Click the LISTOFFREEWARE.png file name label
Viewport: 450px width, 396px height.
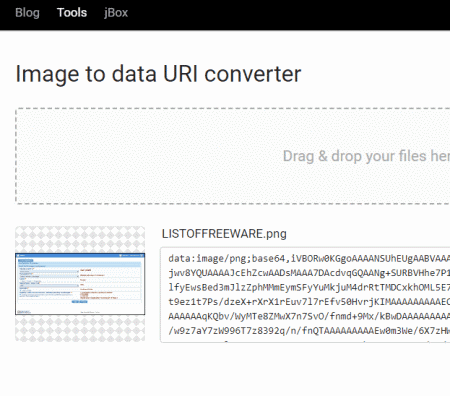point(224,234)
